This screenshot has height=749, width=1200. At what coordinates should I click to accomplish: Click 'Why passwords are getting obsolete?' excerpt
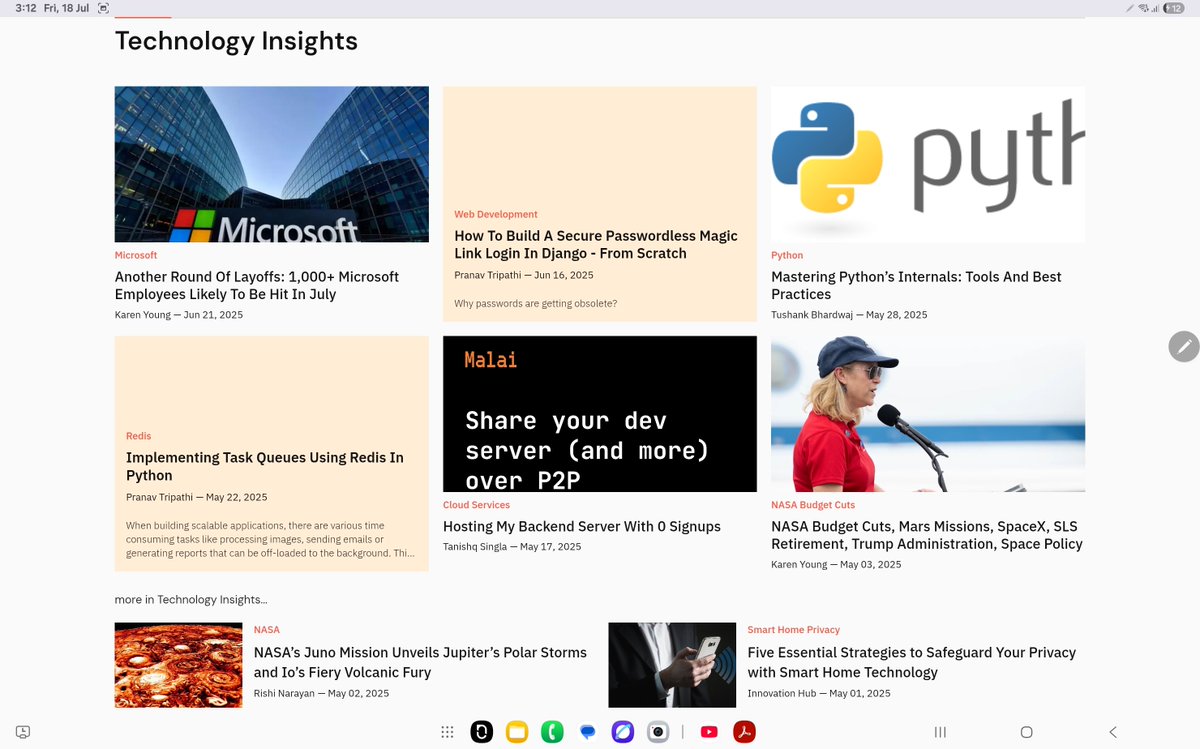pyautogui.click(x=536, y=303)
